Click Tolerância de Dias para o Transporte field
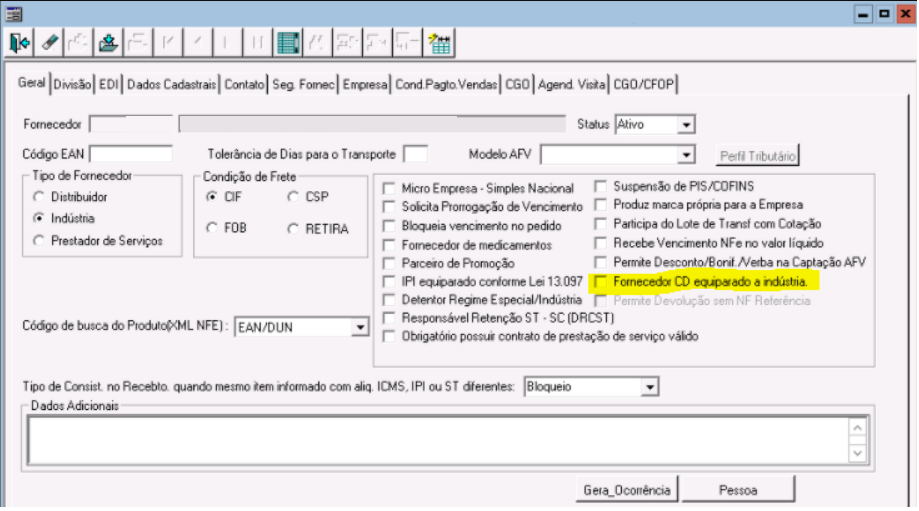Viewport: 919px width, 511px height. 416,154
